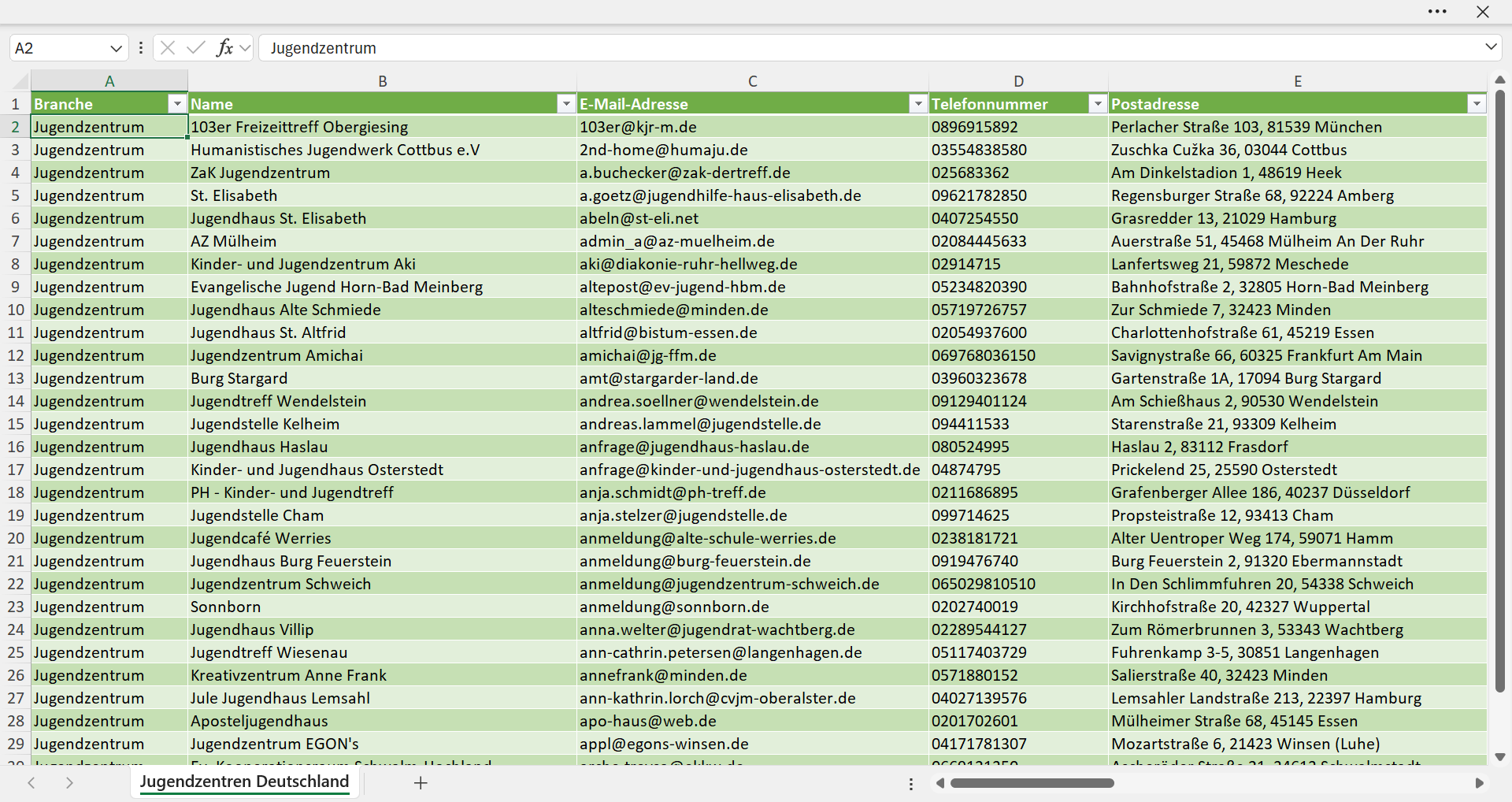1512x802 pixels.
Task: Click the next sheet navigation arrow
Action: [69, 783]
